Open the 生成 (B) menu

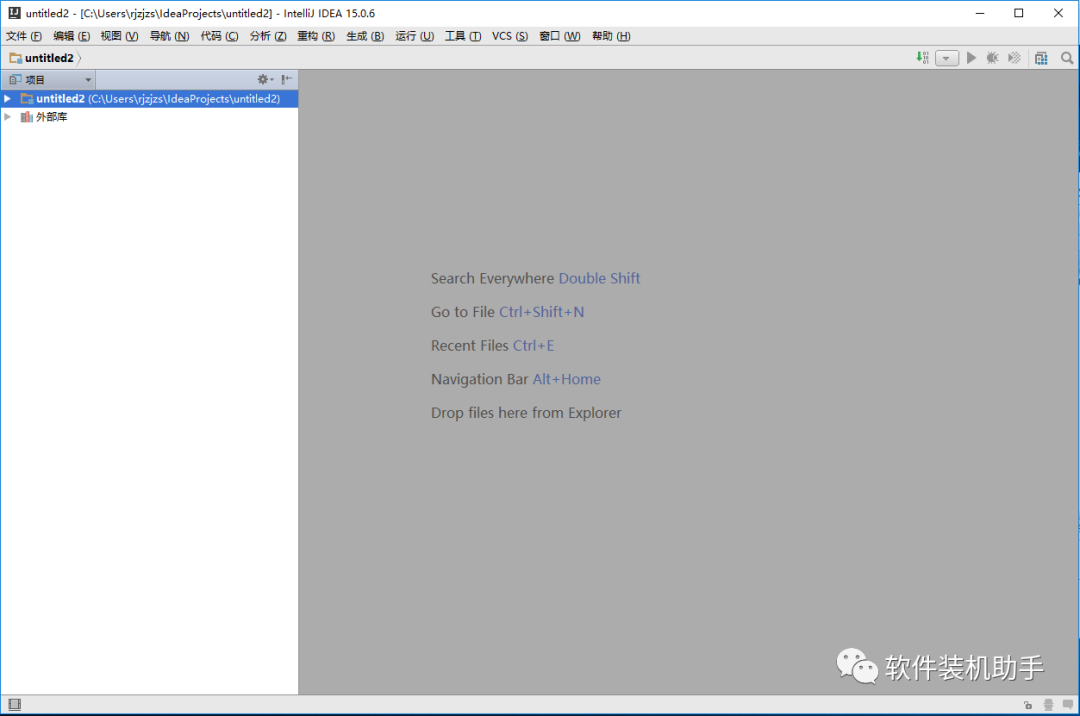[x=365, y=36]
